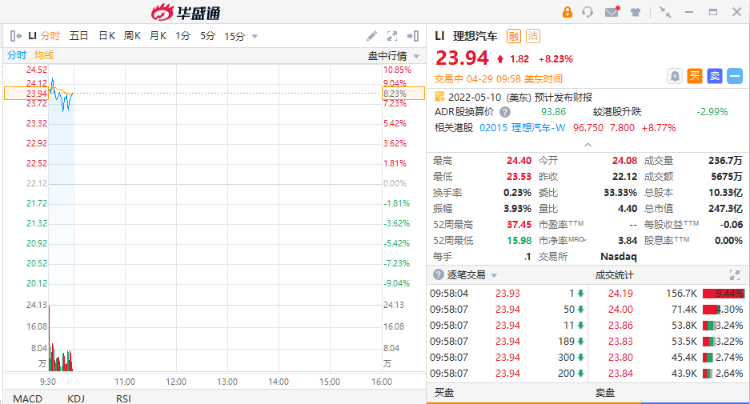The height and width of the screenshot is (404, 750).
Task: Open the messages envelope icon
Action: click(612, 12)
